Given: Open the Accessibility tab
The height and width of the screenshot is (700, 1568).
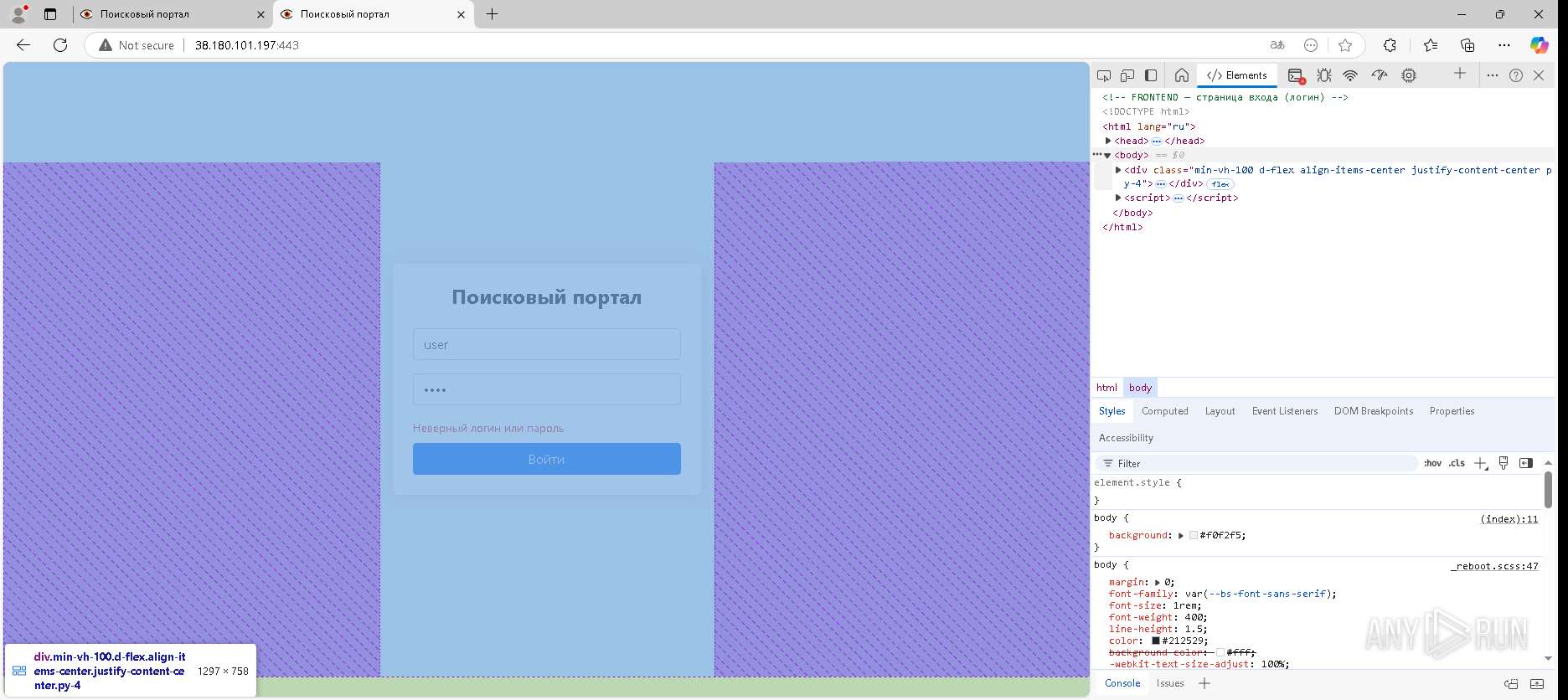Looking at the screenshot, I should [1126, 438].
